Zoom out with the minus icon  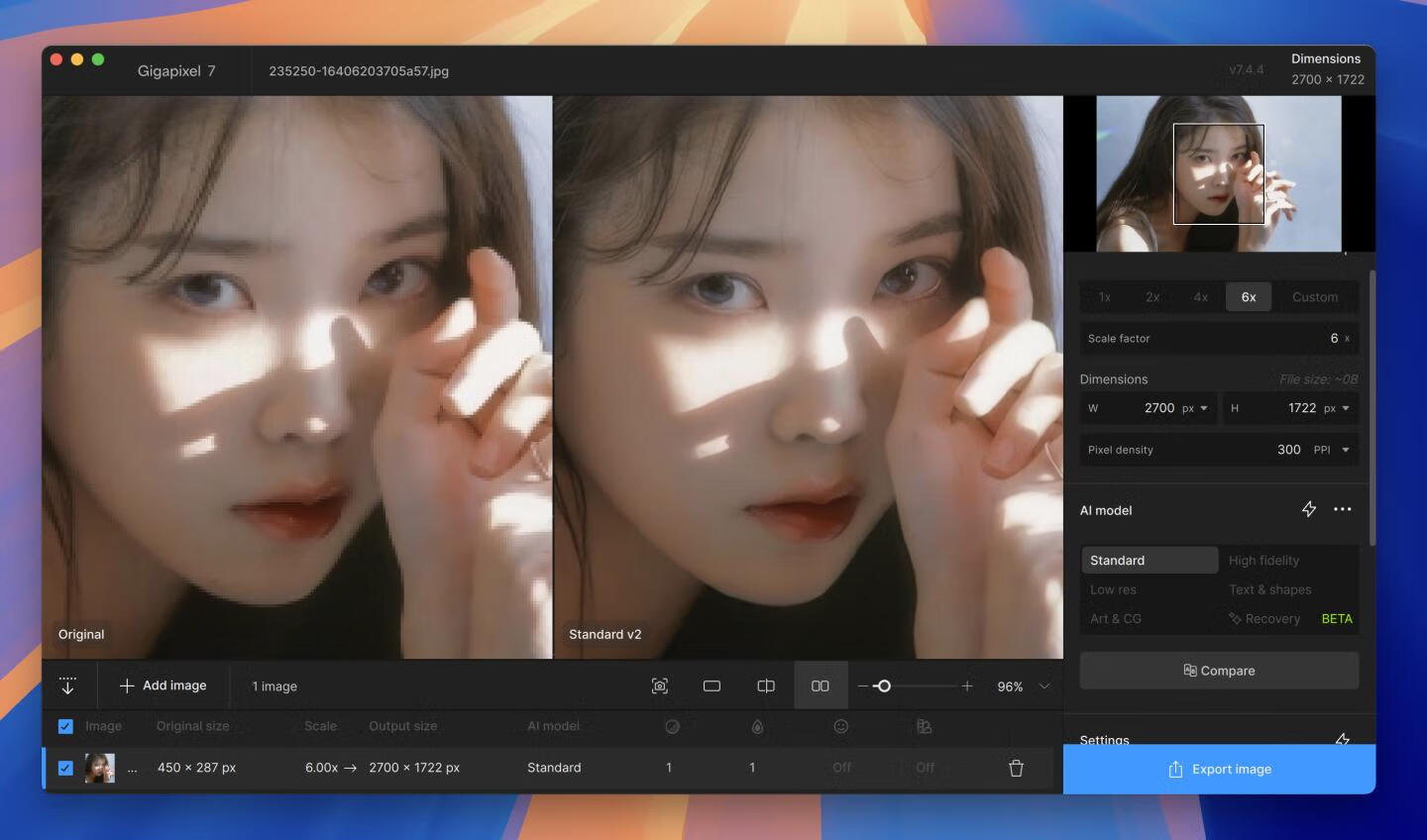coord(863,685)
